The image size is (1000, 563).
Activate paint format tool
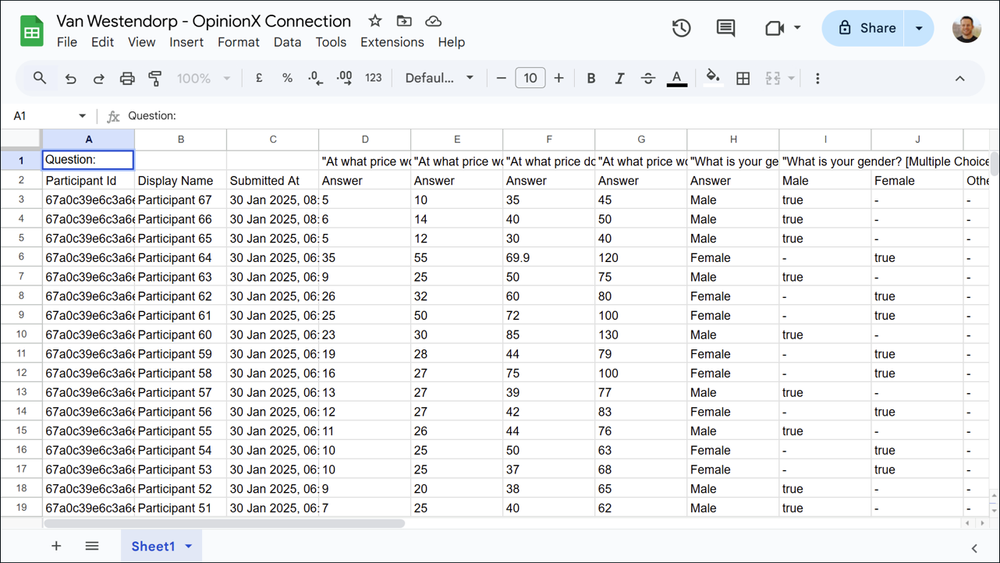coord(155,78)
